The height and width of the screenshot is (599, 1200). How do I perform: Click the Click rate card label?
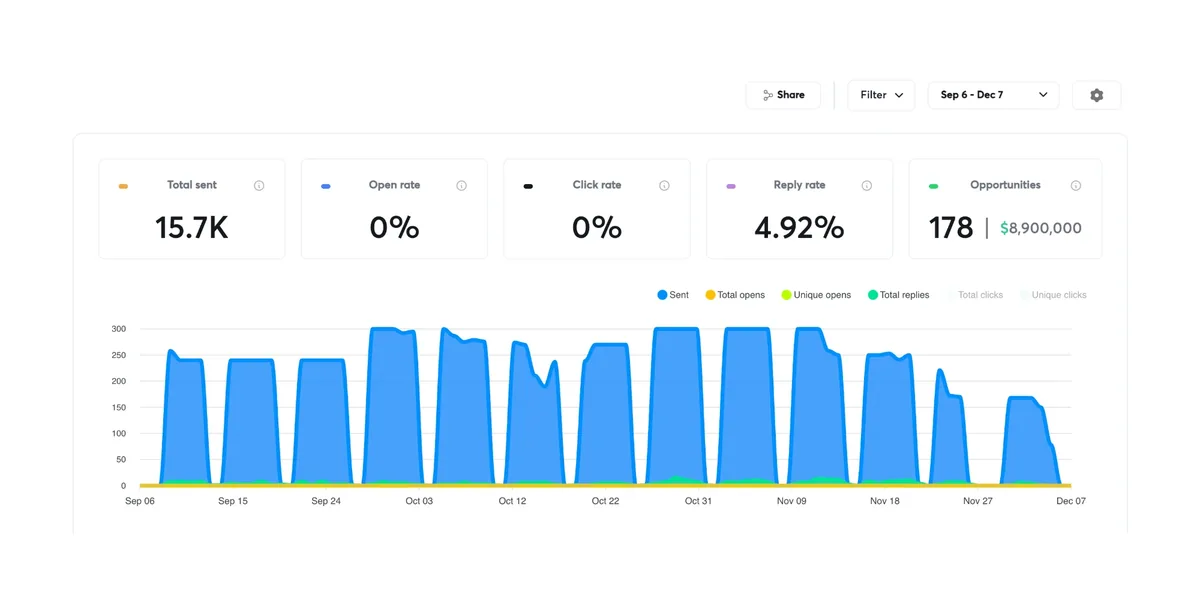tap(597, 185)
